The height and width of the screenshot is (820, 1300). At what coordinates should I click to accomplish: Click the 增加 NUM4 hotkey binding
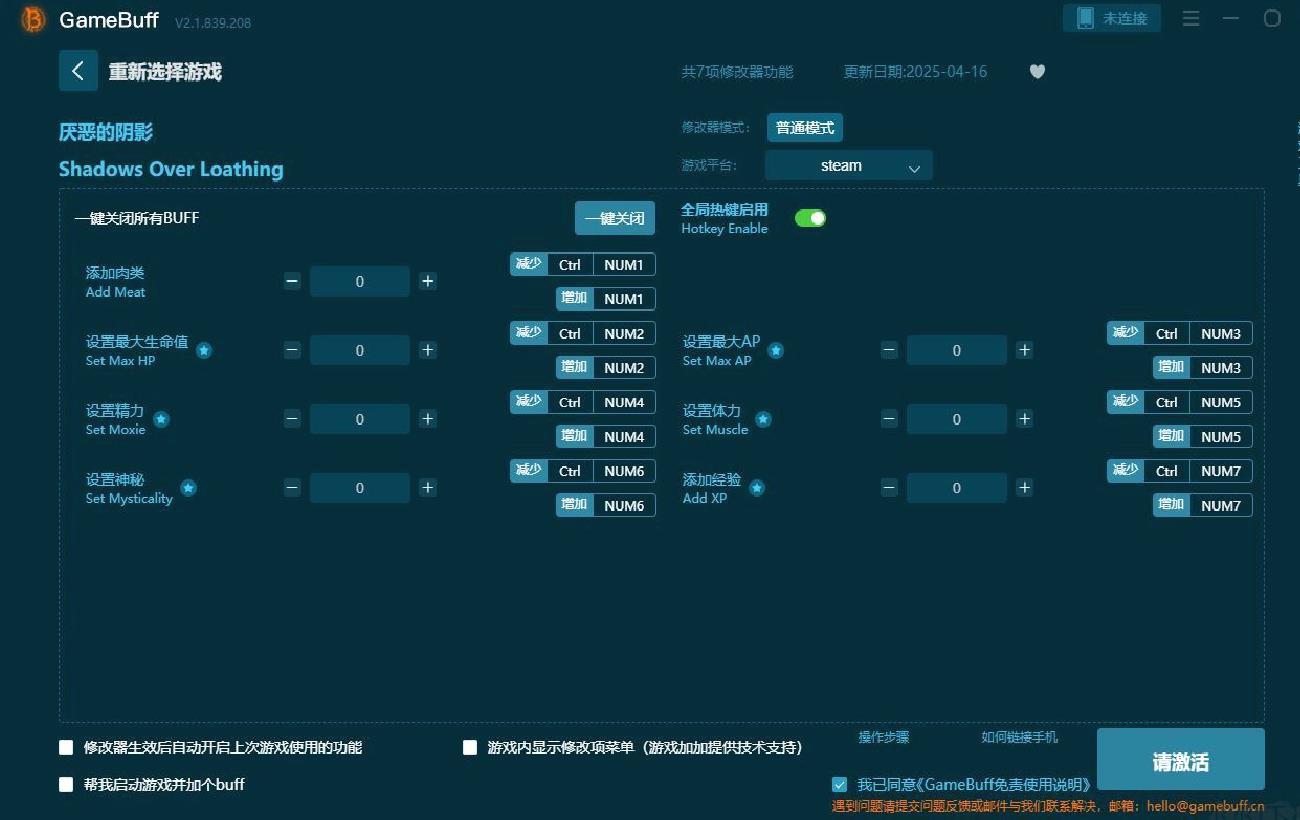(606, 437)
